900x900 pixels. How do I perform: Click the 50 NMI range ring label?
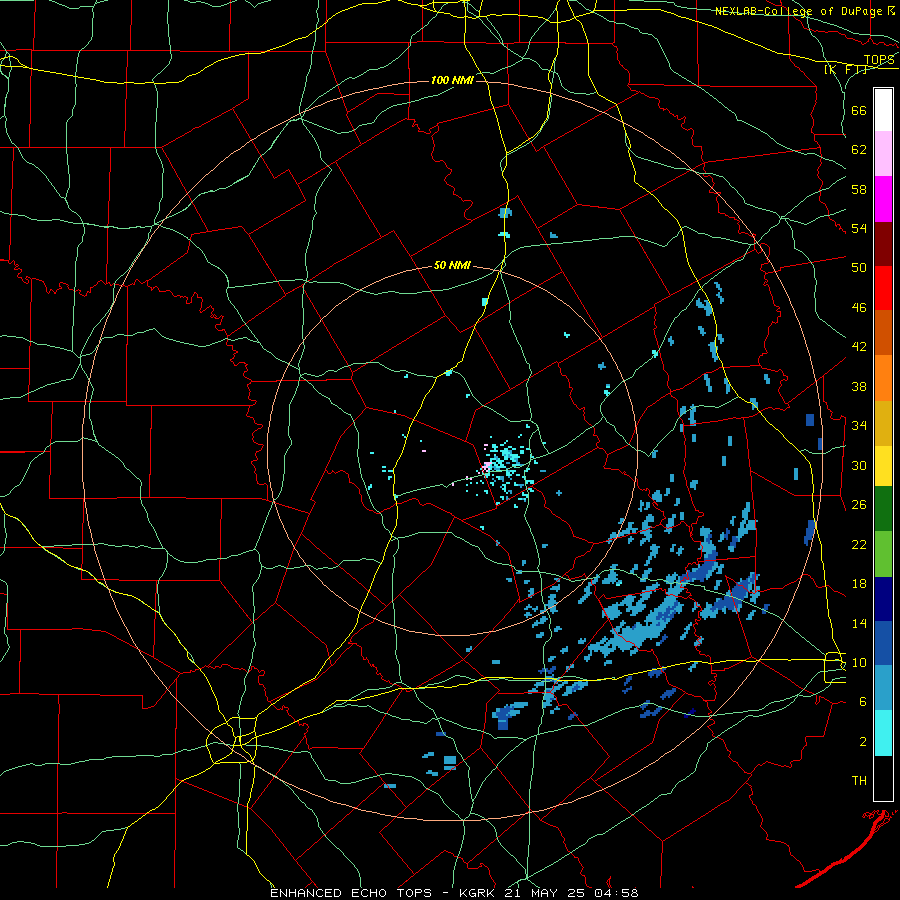[452, 265]
